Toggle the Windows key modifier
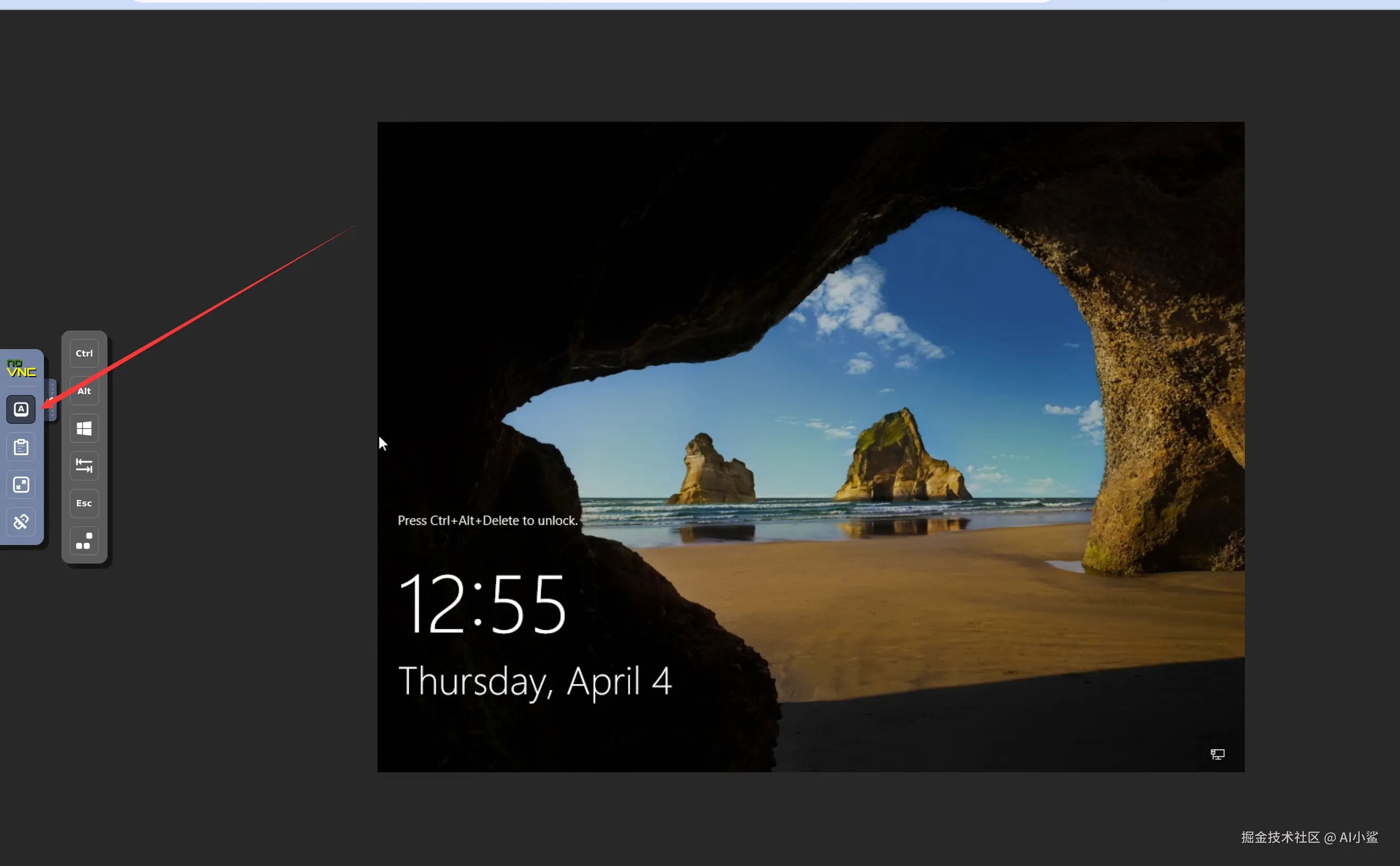1400x866 pixels. (x=84, y=428)
